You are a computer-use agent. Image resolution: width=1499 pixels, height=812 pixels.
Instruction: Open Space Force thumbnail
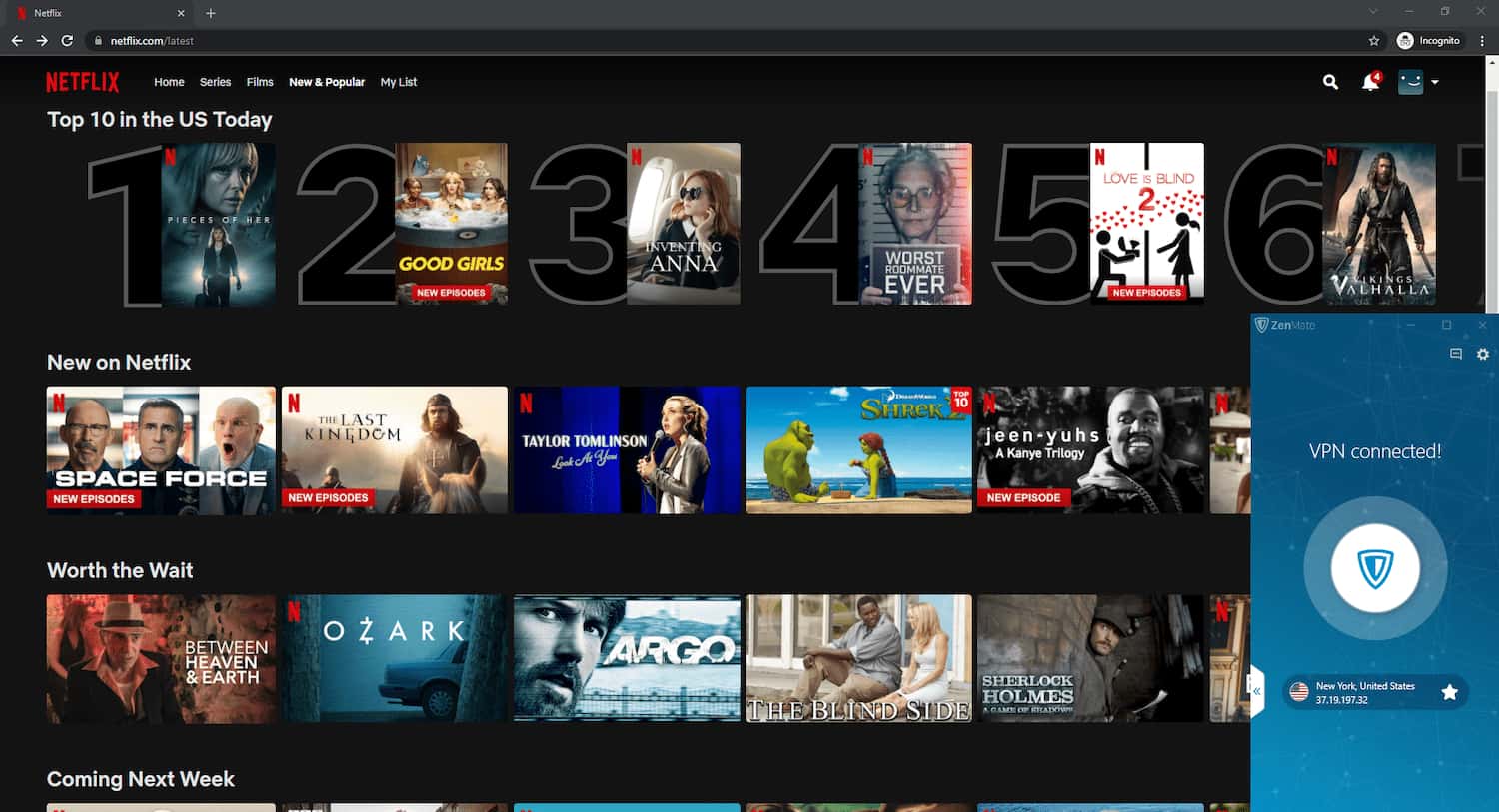(x=161, y=450)
